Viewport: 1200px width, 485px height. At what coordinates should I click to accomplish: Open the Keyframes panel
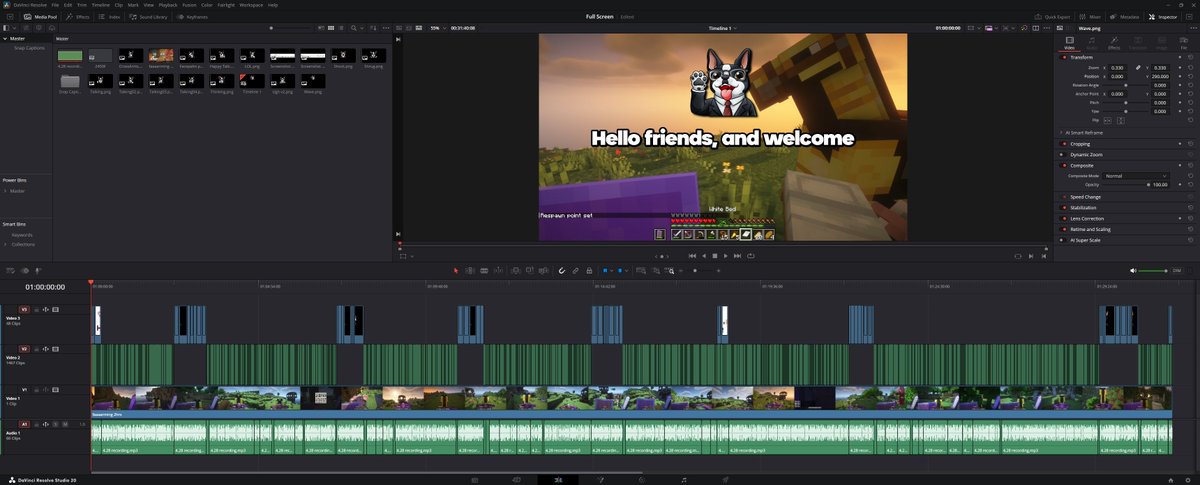point(193,17)
